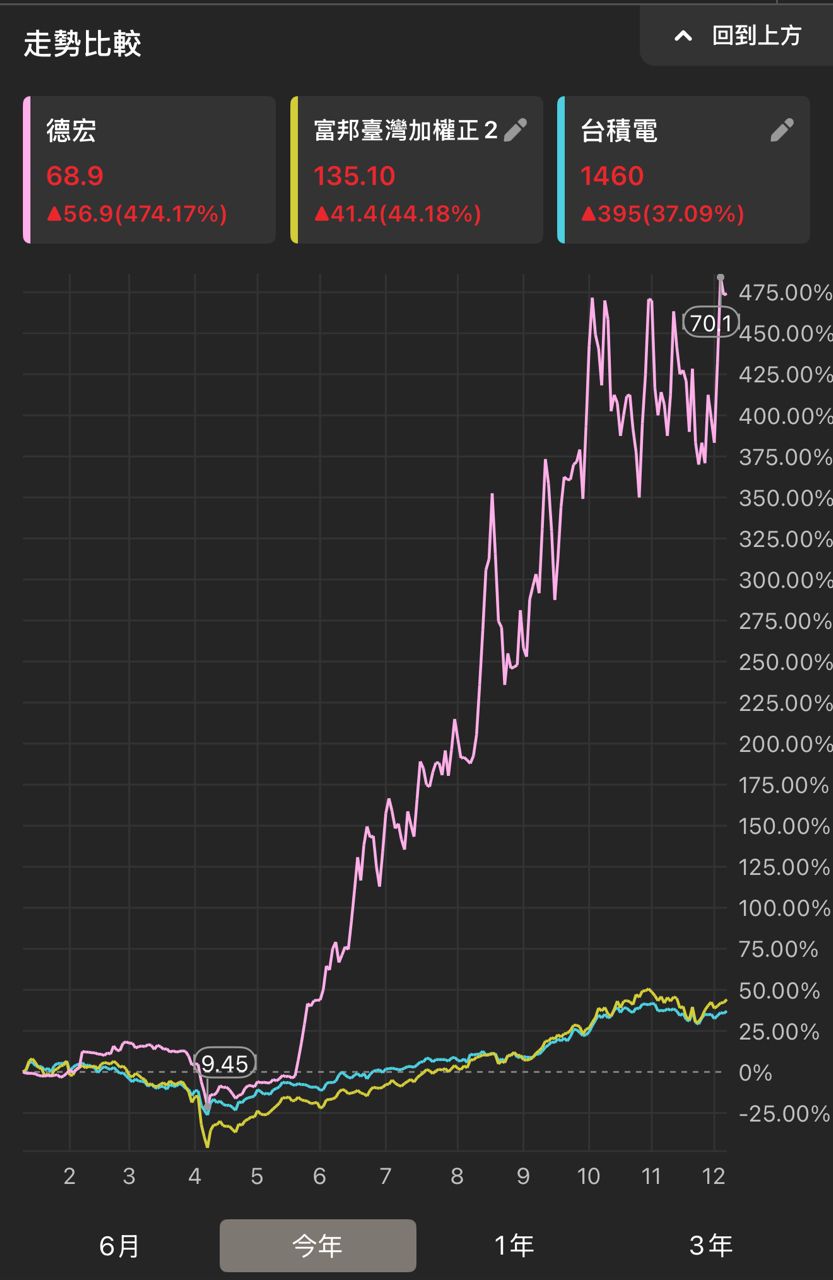Tap the yellow color bar of 富邦臺灣加權正2

pyautogui.click(x=294, y=170)
